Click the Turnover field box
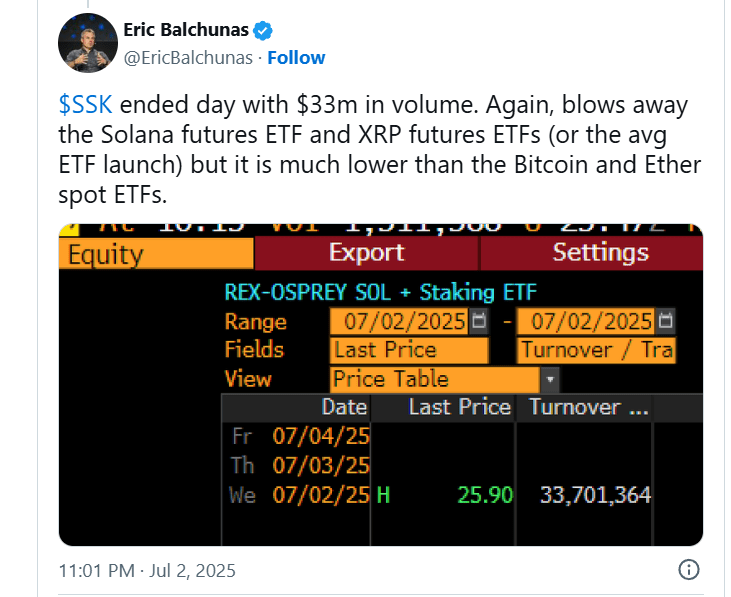 [596, 350]
